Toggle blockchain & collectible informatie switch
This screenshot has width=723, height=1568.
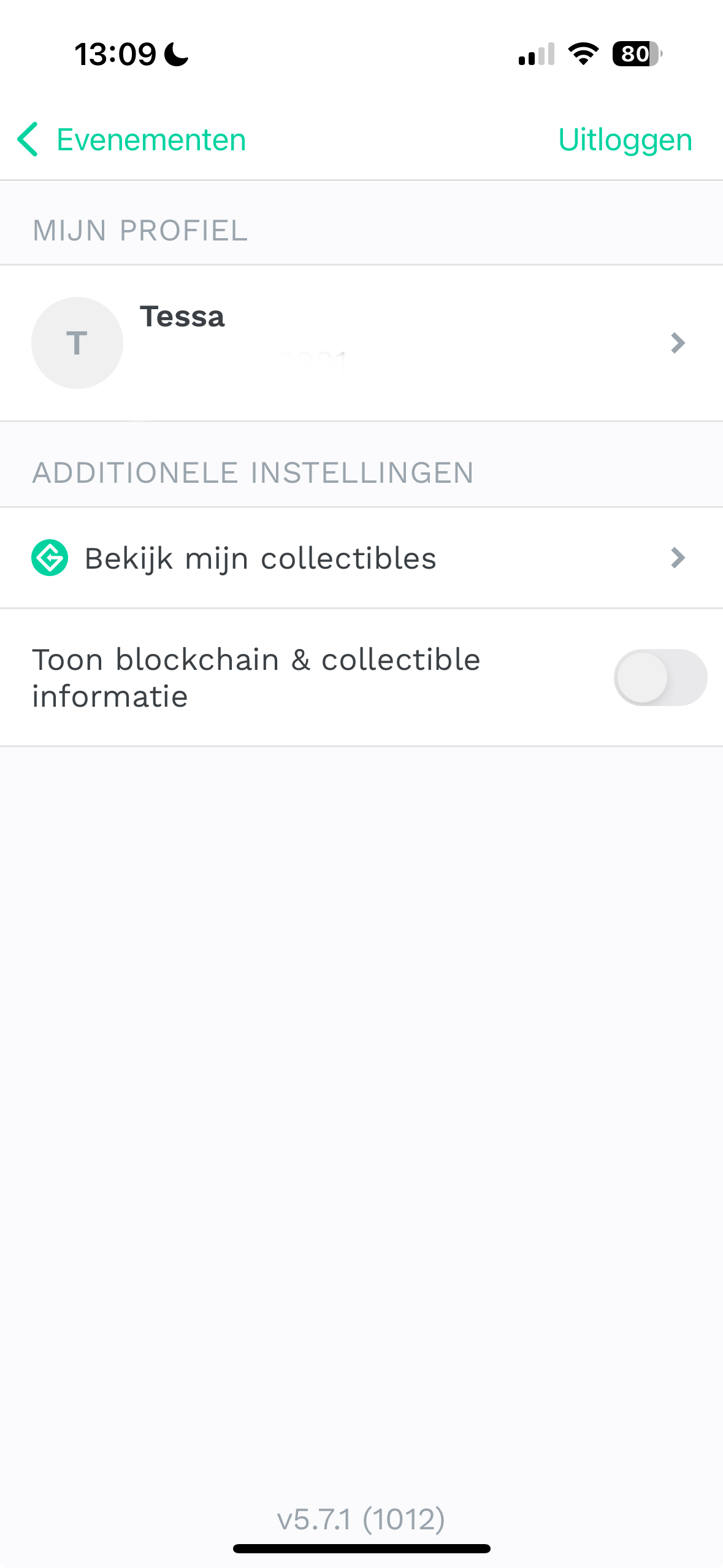(660, 677)
